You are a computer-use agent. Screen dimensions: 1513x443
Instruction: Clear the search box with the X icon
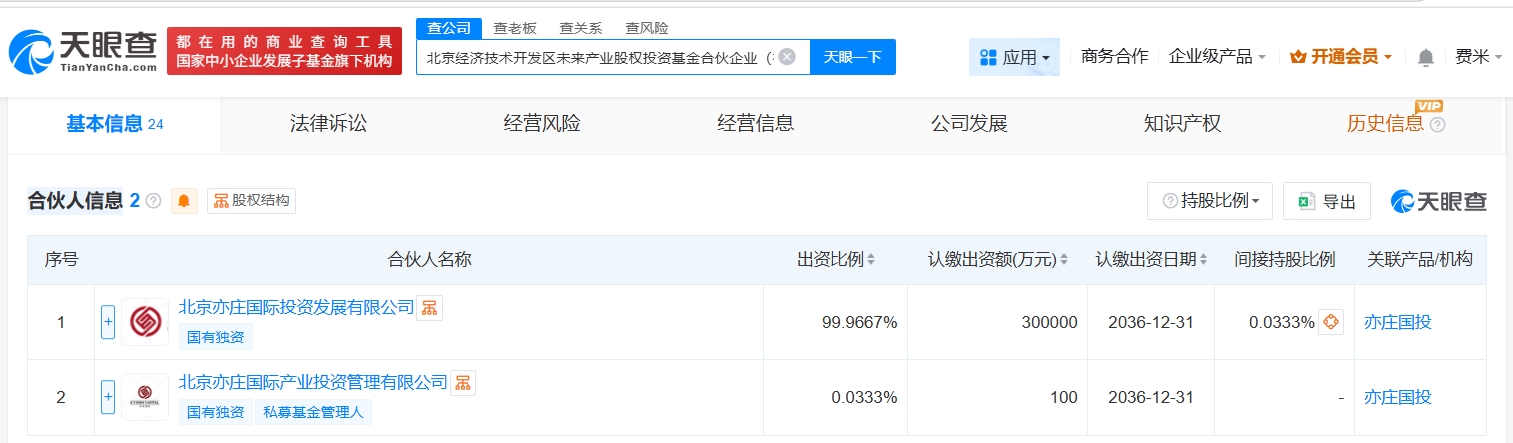[x=787, y=57]
